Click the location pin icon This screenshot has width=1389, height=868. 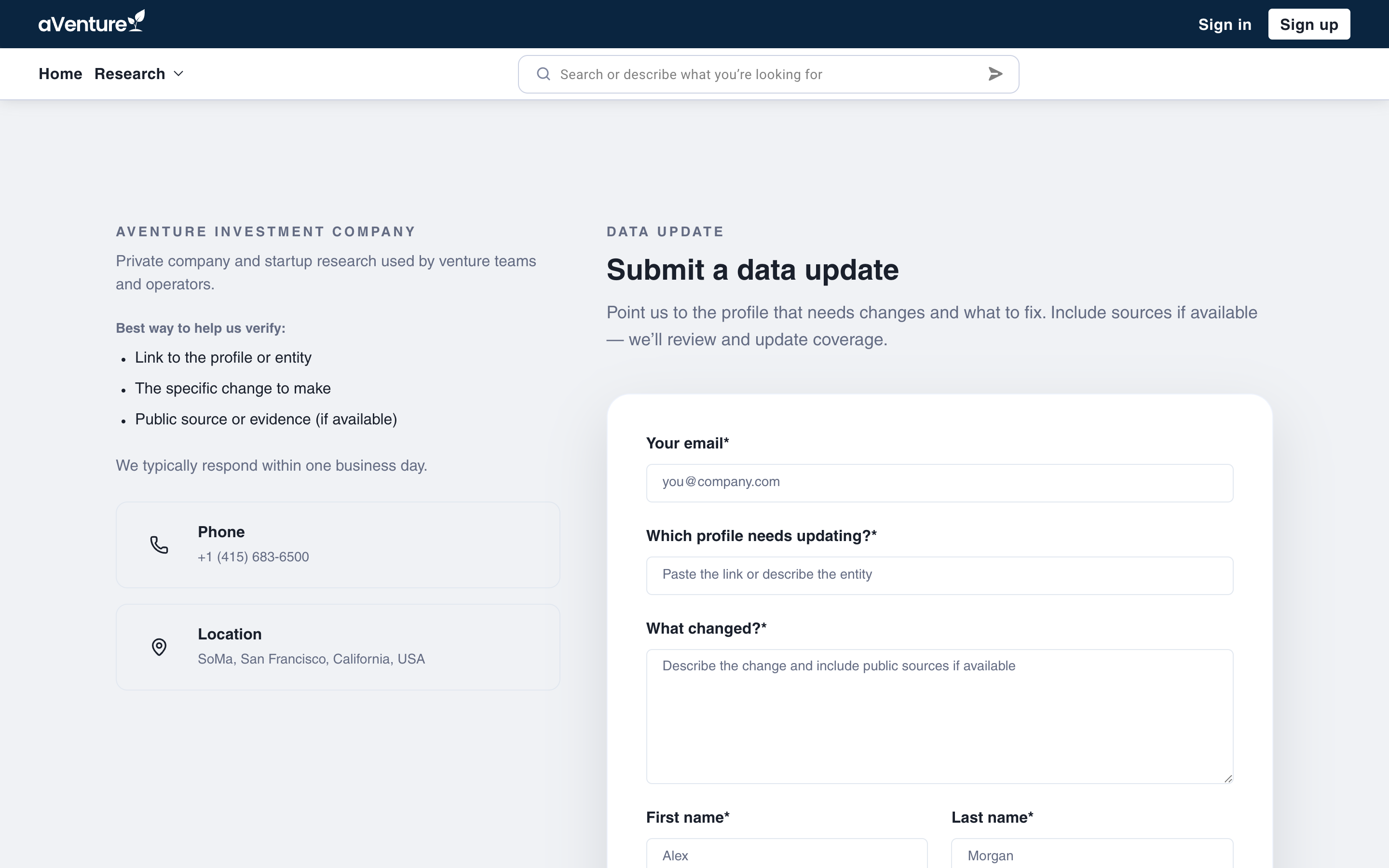[x=159, y=647]
